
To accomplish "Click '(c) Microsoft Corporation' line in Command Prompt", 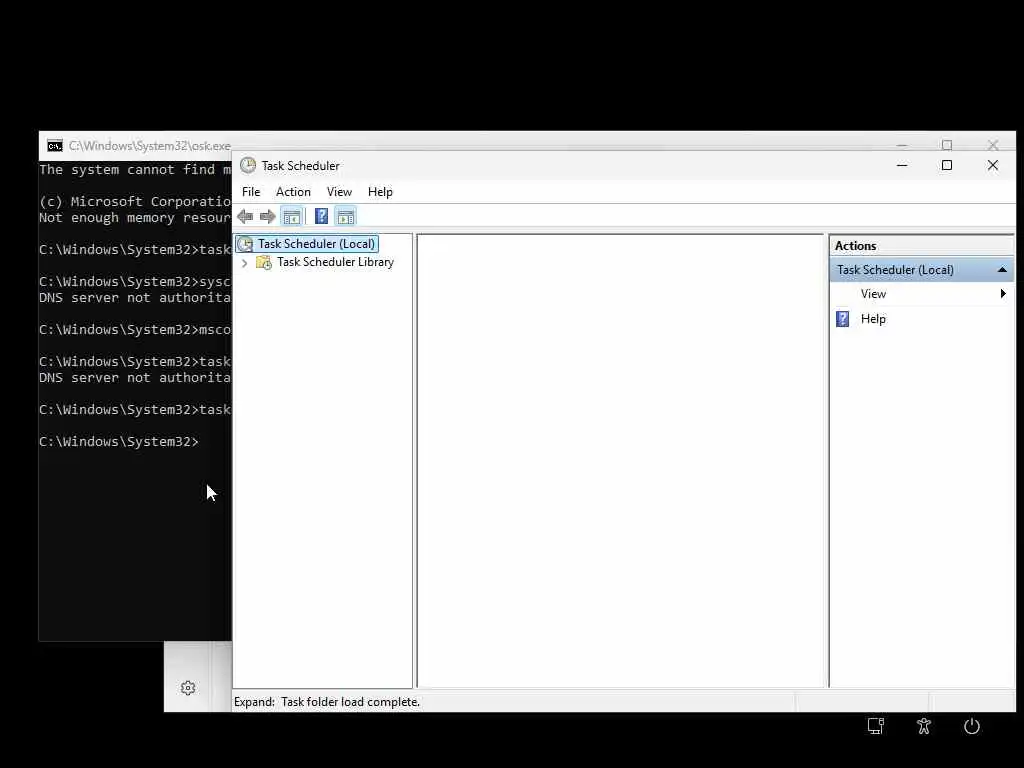I will tap(135, 202).
